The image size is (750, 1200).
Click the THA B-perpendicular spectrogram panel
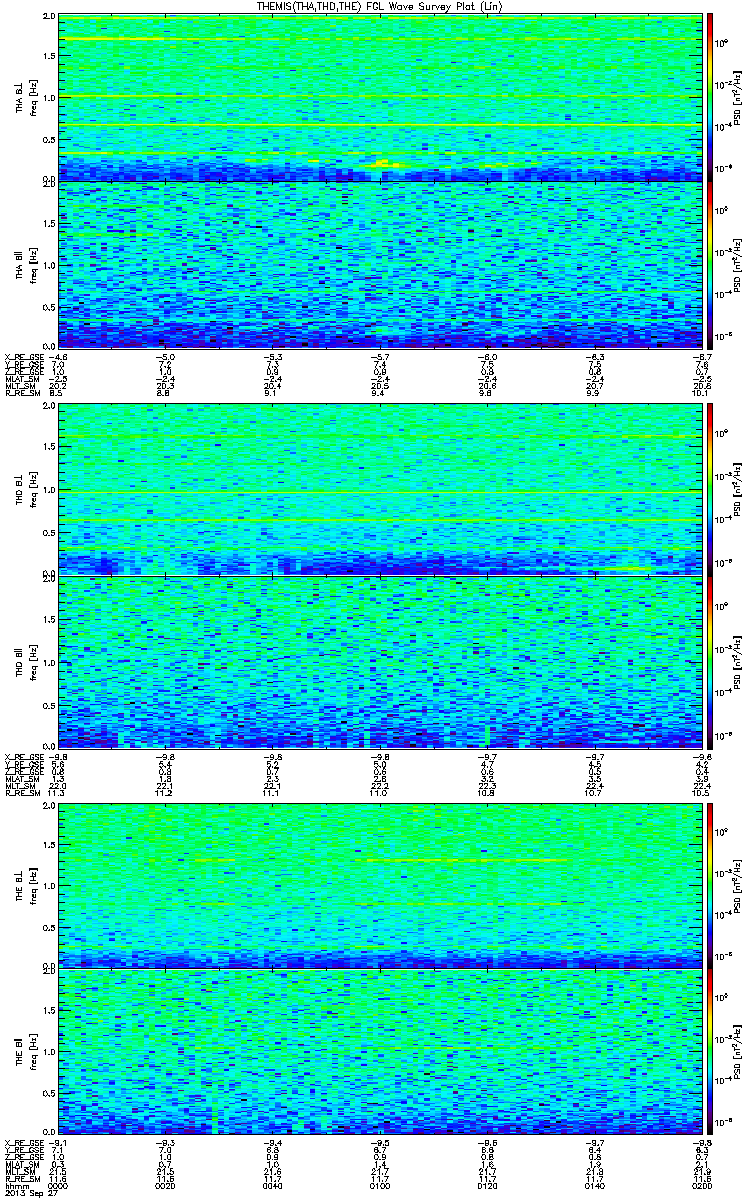(380, 97)
